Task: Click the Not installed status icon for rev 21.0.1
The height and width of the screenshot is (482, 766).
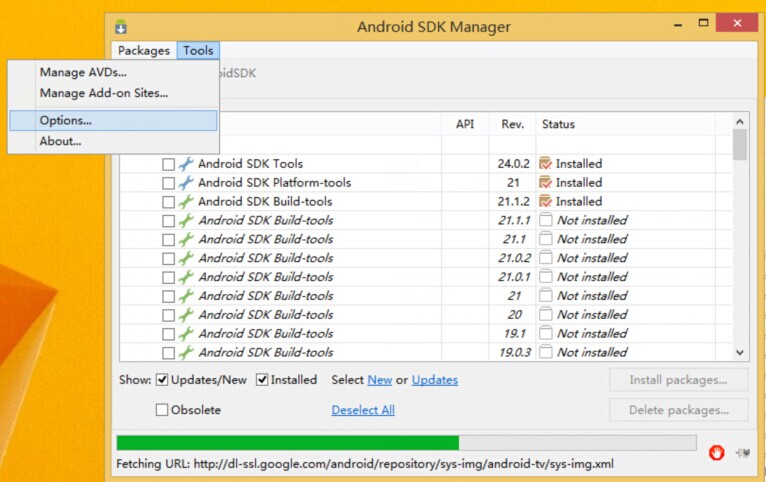Action: click(546, 277)
